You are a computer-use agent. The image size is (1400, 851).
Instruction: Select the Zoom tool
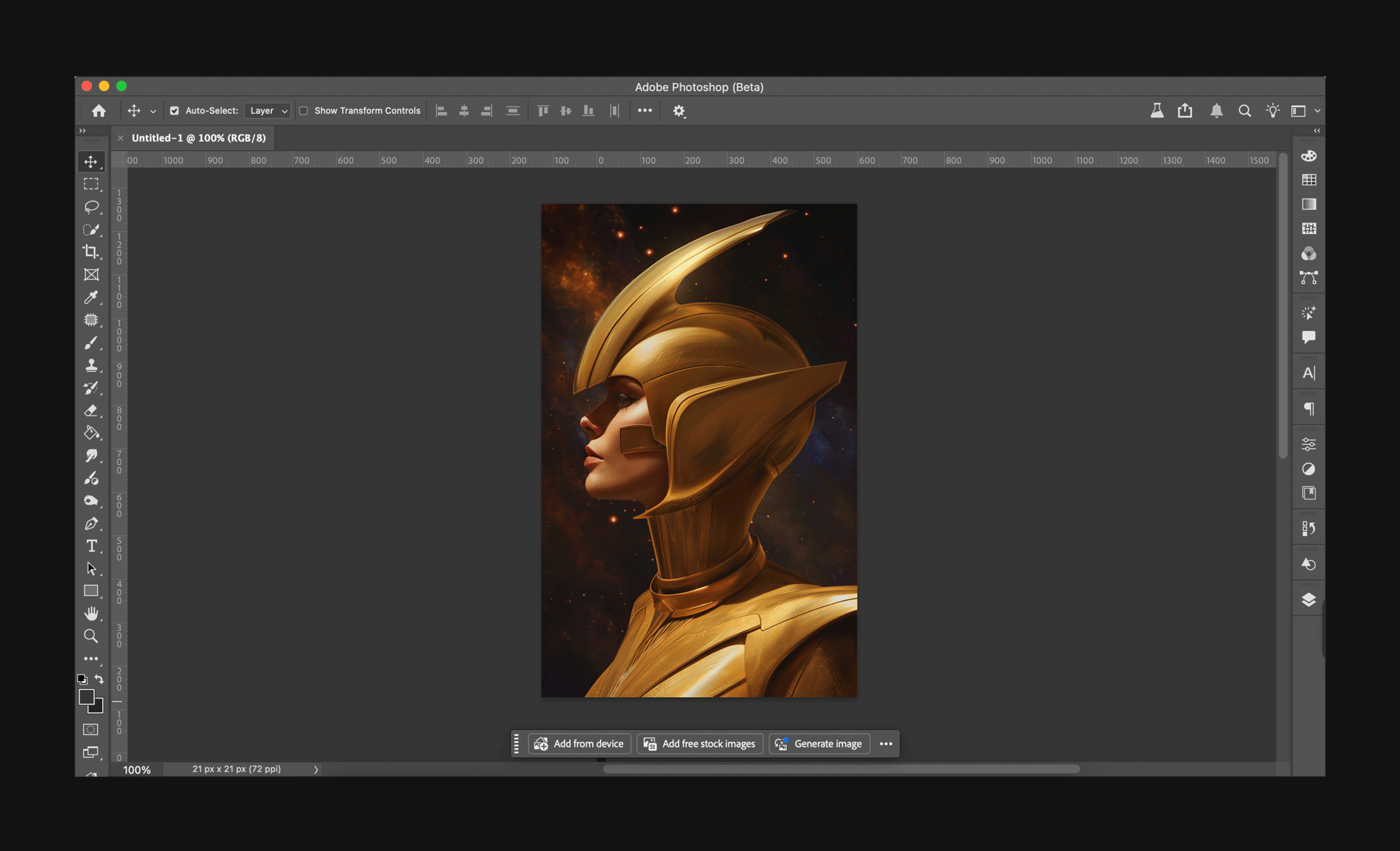tap(90, 636)
